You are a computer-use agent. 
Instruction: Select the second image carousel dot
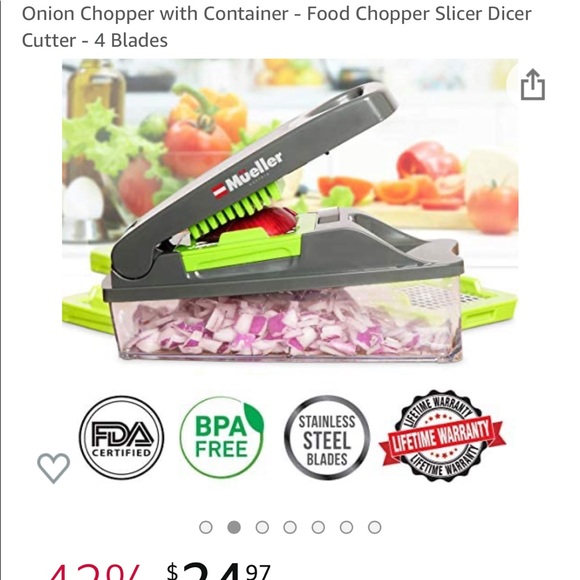[234, 527]
